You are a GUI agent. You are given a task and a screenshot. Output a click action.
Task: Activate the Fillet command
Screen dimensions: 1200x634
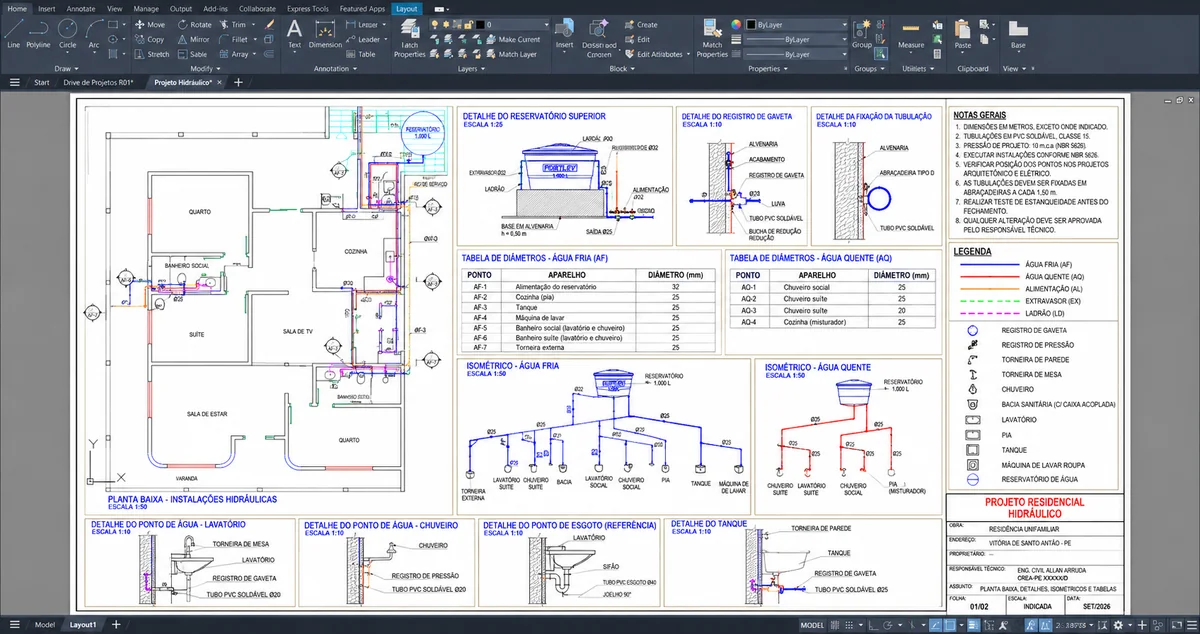pos(232,39)
